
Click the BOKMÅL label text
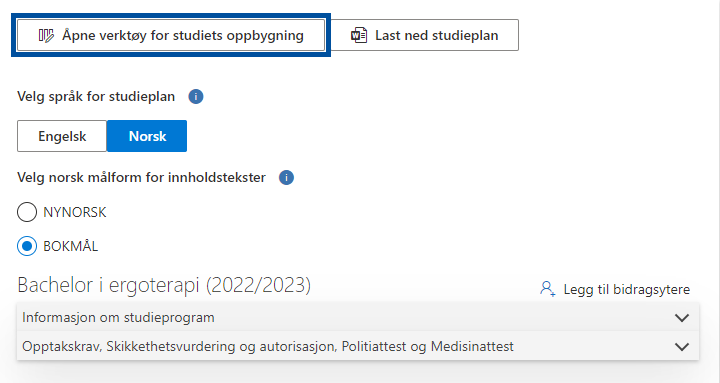[71, 246]
